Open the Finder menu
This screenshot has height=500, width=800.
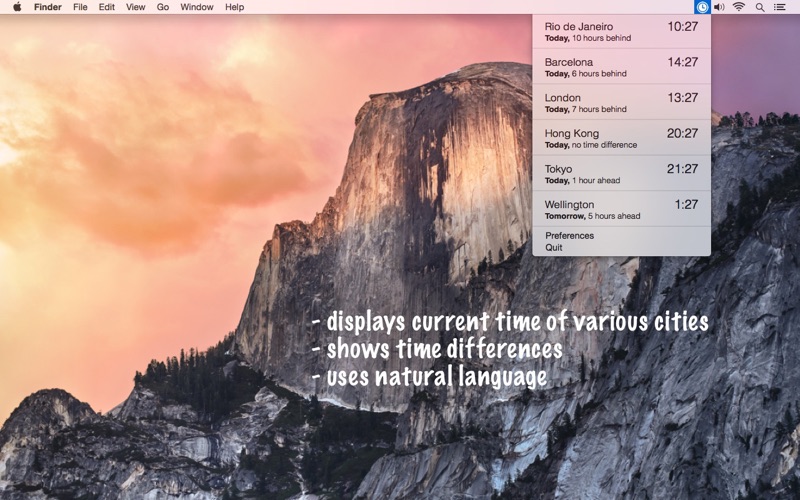pyautogui.click(x=48, y=7)
